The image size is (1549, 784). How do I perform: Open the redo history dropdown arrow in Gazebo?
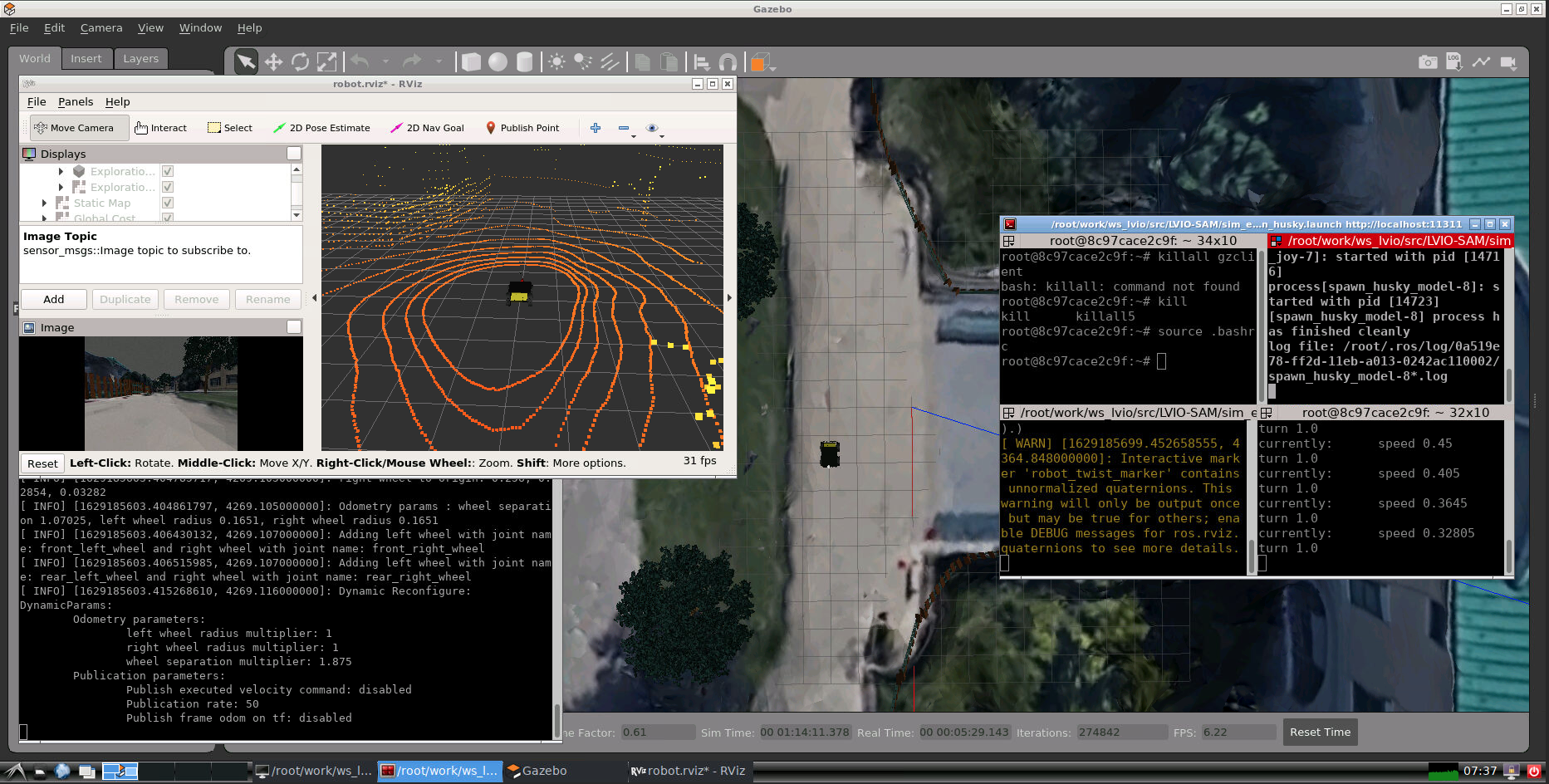pos(439,61)
